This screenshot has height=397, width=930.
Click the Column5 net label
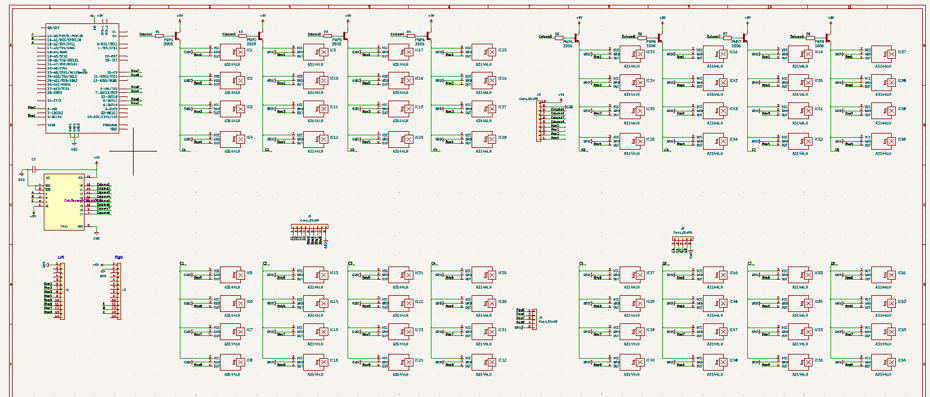tap(546, 37)
